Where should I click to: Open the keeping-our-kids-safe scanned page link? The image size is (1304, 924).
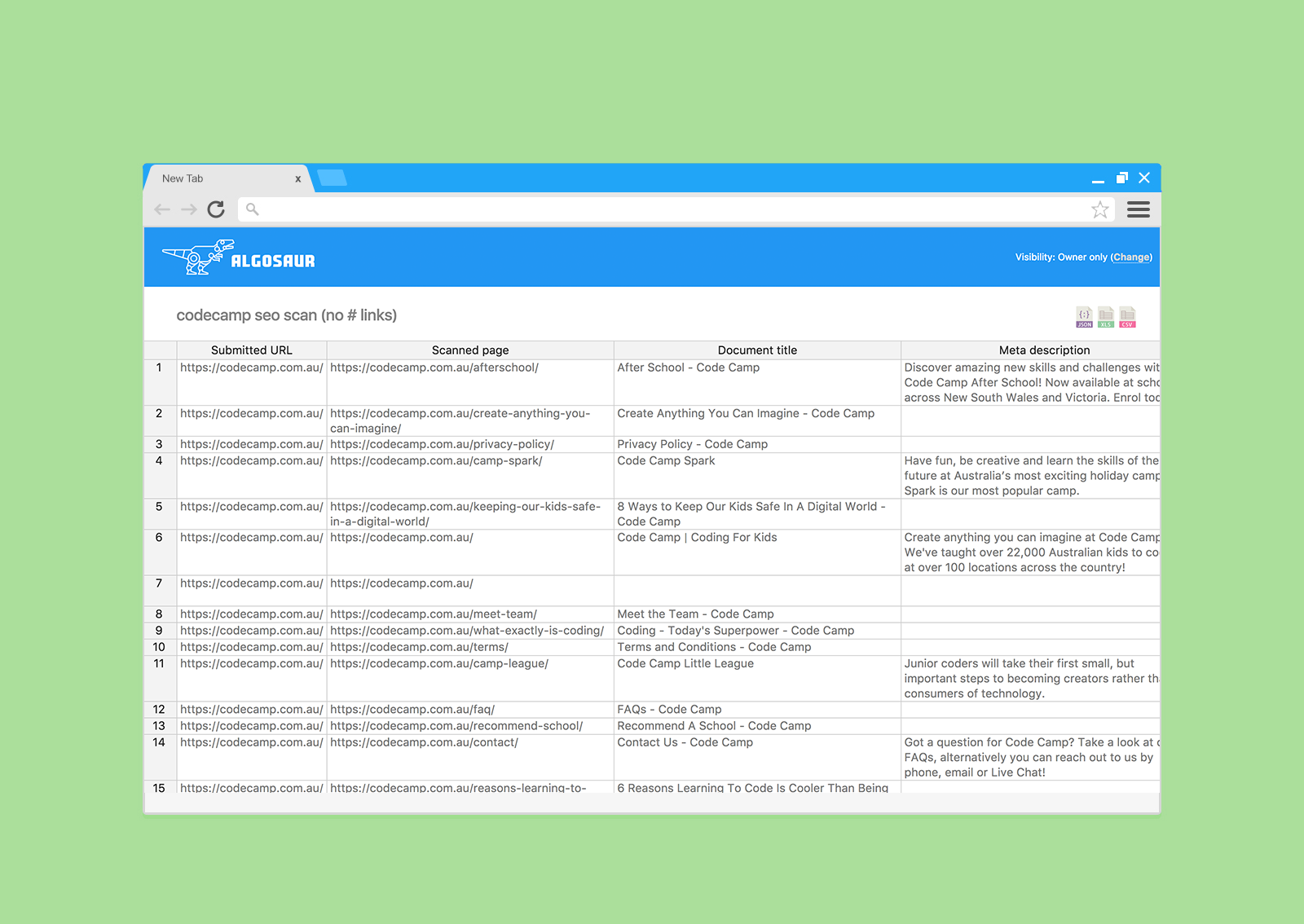465,513
